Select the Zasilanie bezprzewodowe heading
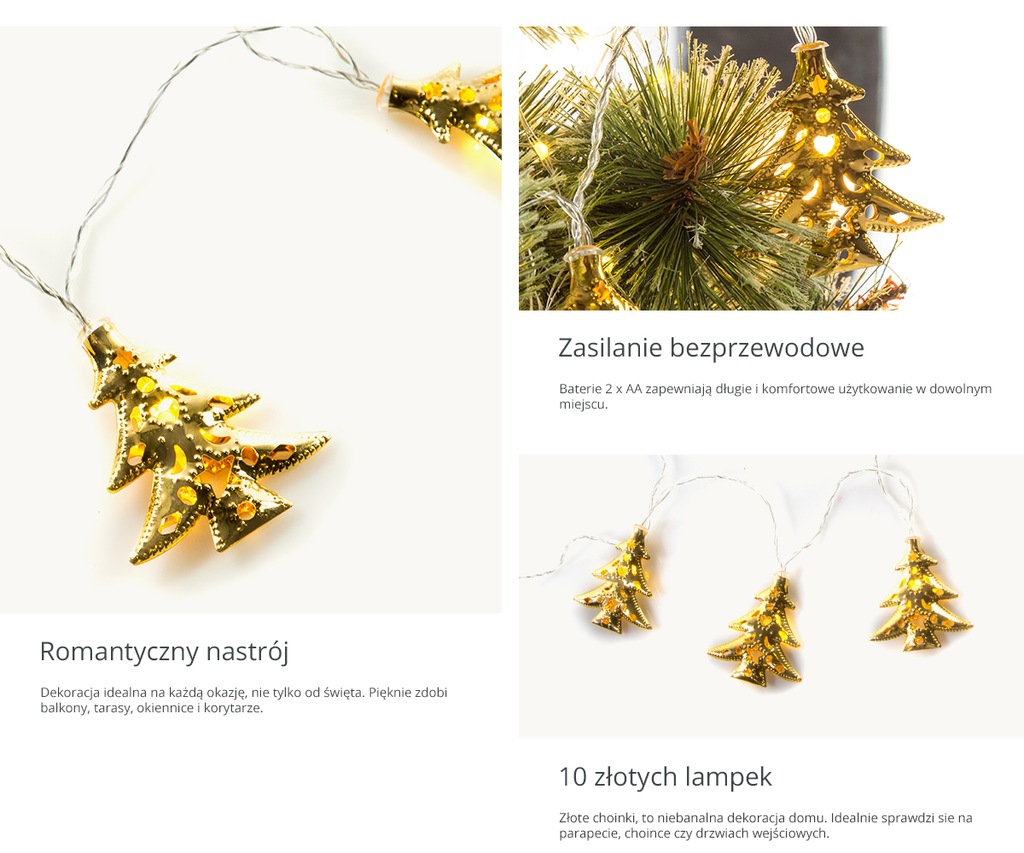This screenshot has width=1024, height=853. coord(711,347)
